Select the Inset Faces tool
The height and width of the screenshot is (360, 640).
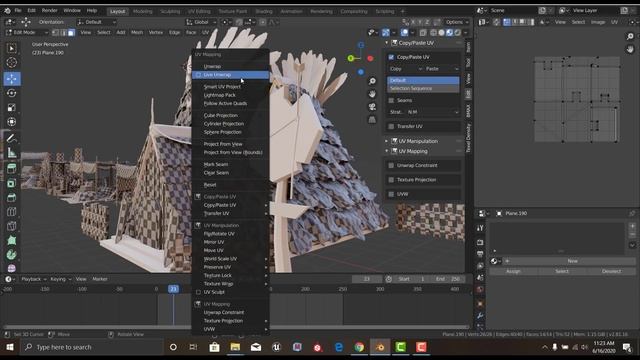[x=11, y=198]
